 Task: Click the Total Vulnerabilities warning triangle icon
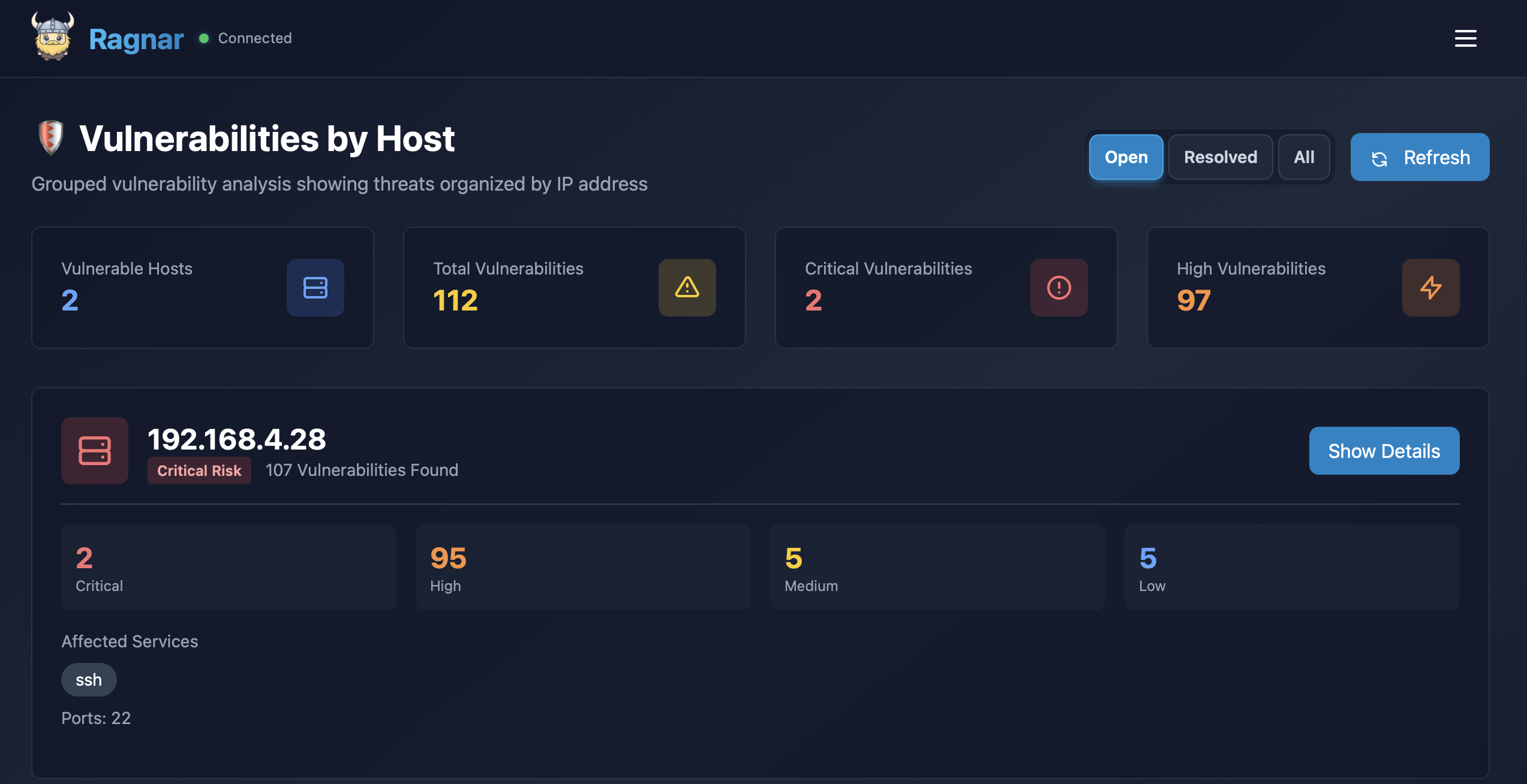pyautogui.click(x=687, y=288)
